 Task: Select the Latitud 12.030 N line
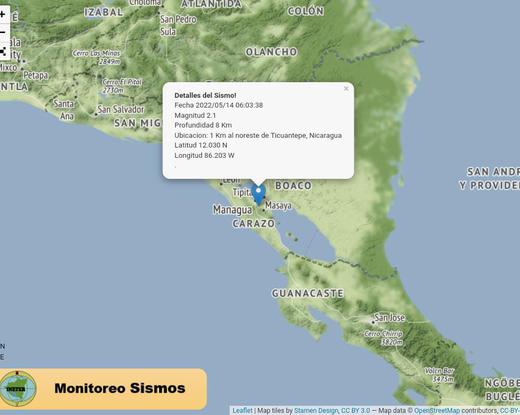(201, 145)
